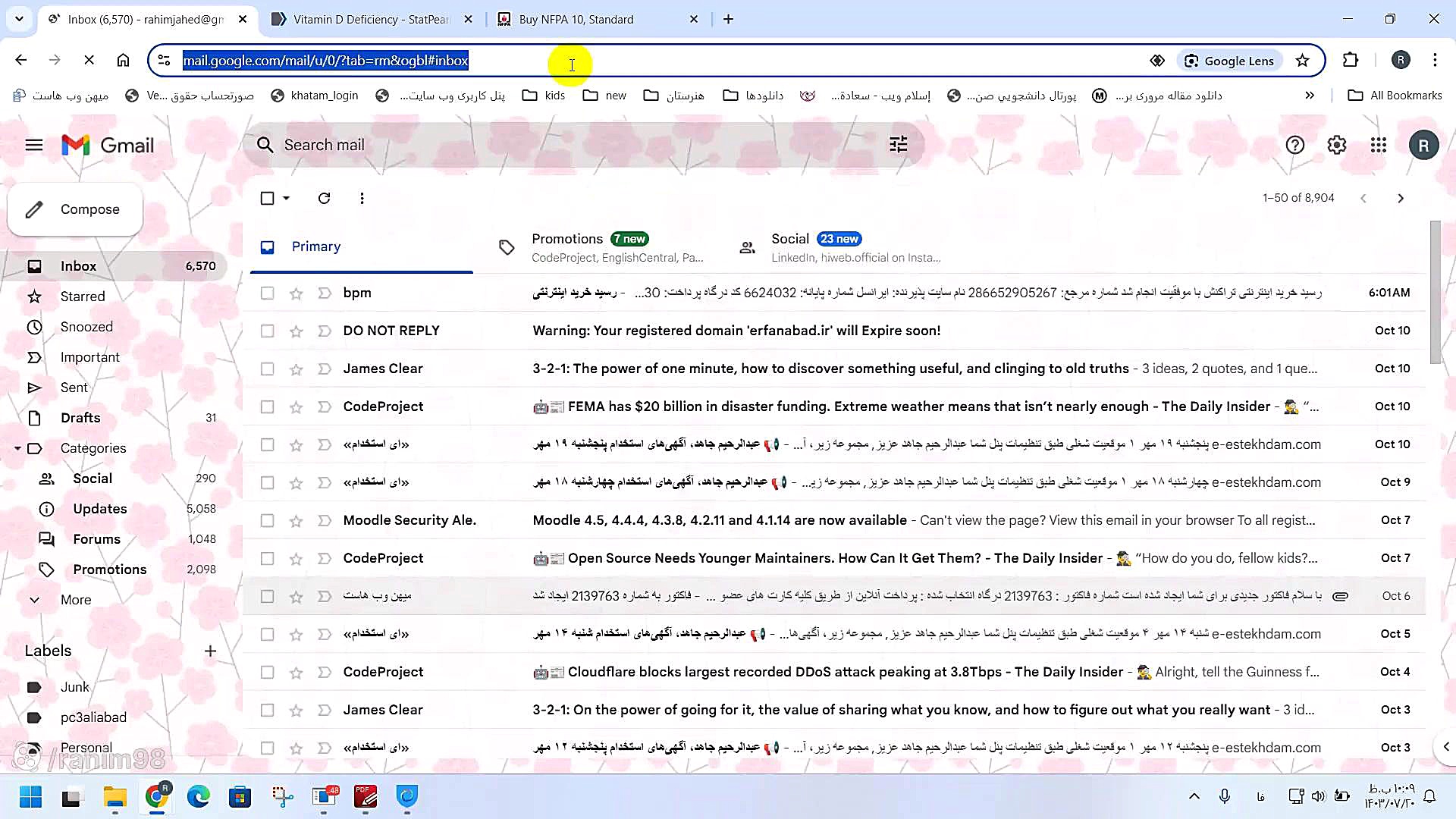Open Chrome extensions puzzle icon
Viewport: 1456px width, 819px height.
point(1351,60)
